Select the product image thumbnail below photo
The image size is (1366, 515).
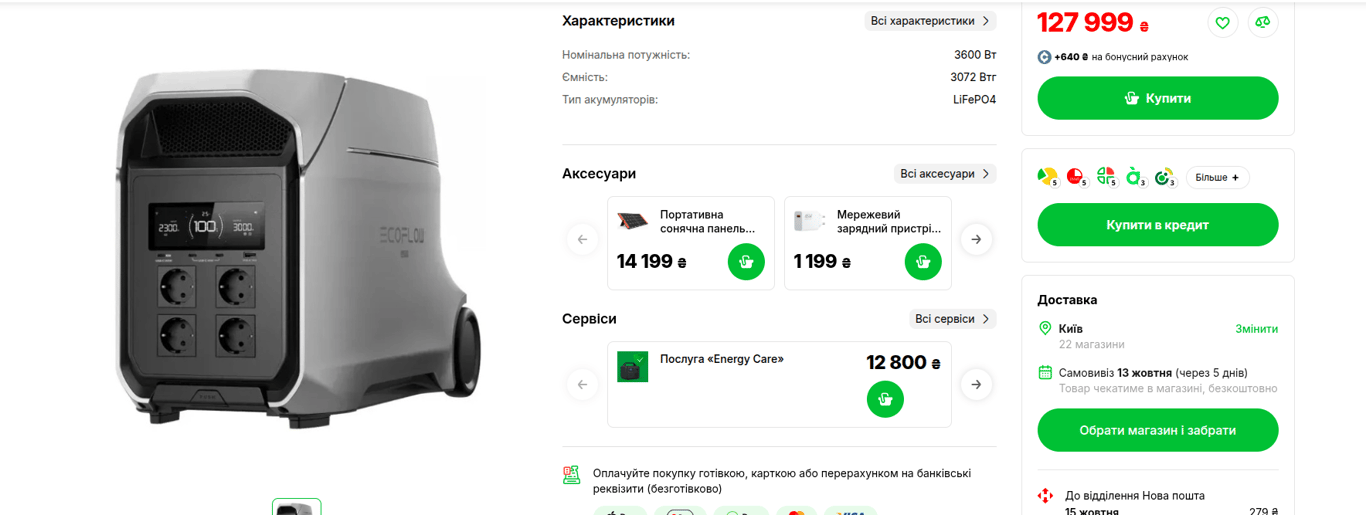click(297, 507)
